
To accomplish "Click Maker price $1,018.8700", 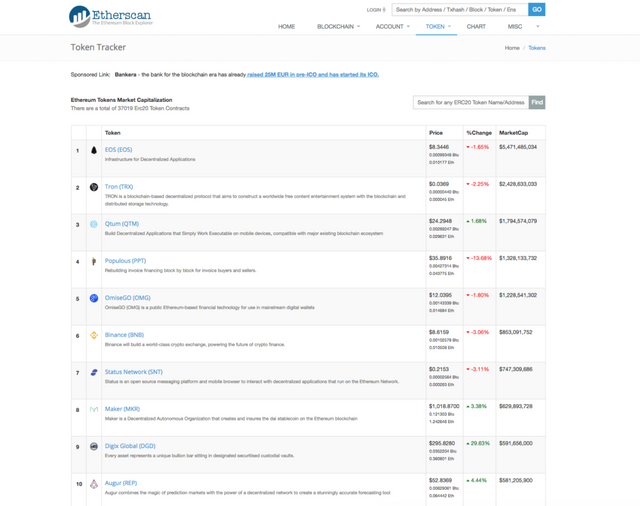I will click(444, 406).
